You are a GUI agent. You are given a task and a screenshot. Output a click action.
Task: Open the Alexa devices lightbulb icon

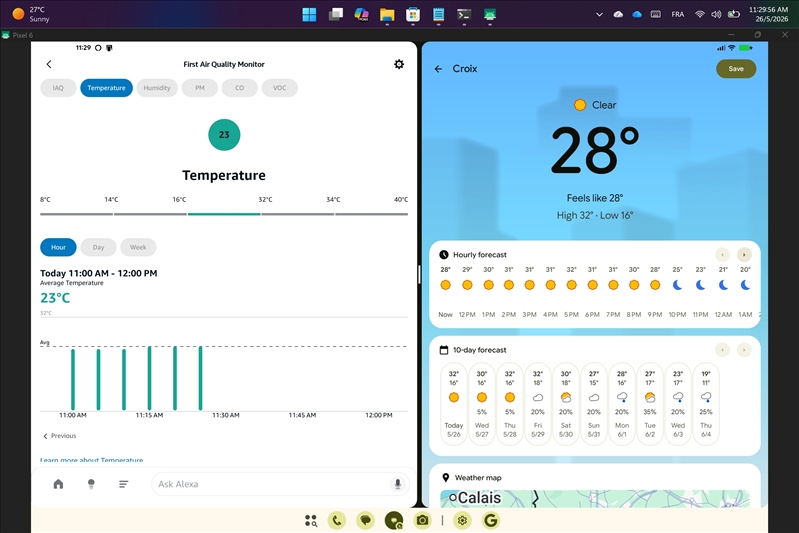click(91, 484)
